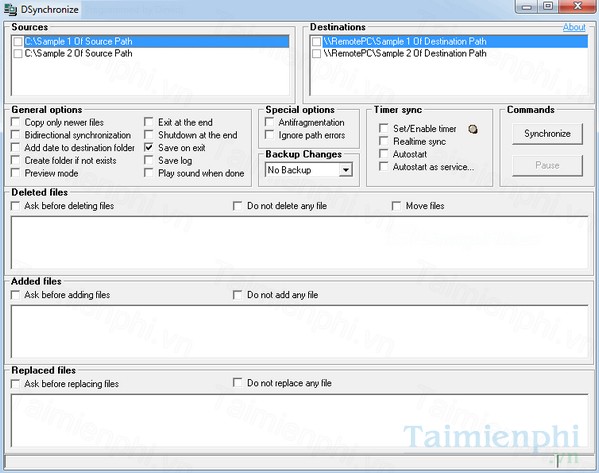Check Do not delete any file
Image resolution: width=599 pixels, height=473 pixels.
238,206
